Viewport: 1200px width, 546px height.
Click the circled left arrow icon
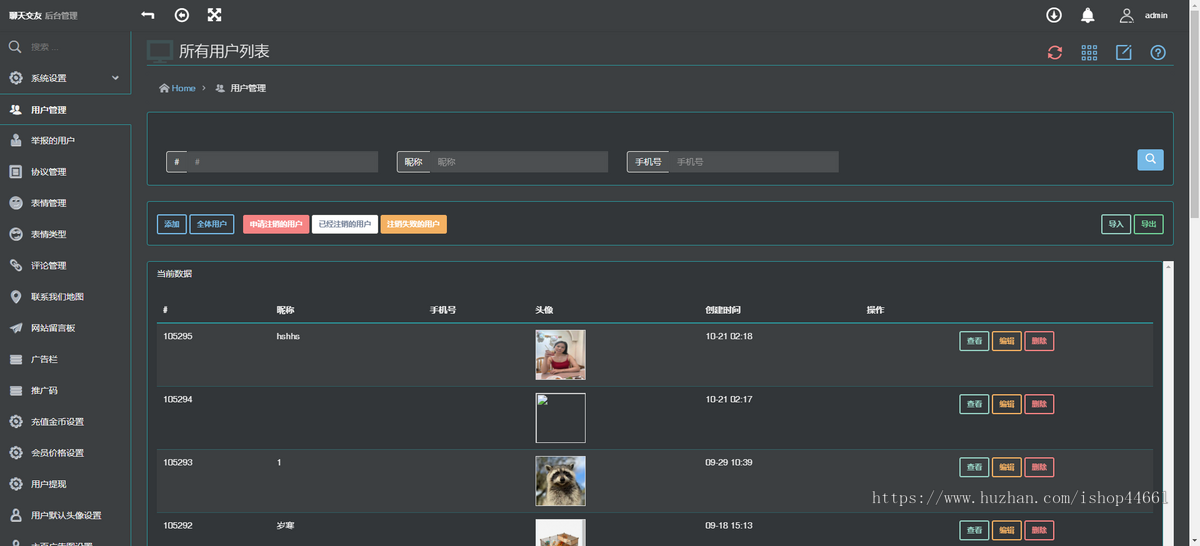tap(181, 15)
